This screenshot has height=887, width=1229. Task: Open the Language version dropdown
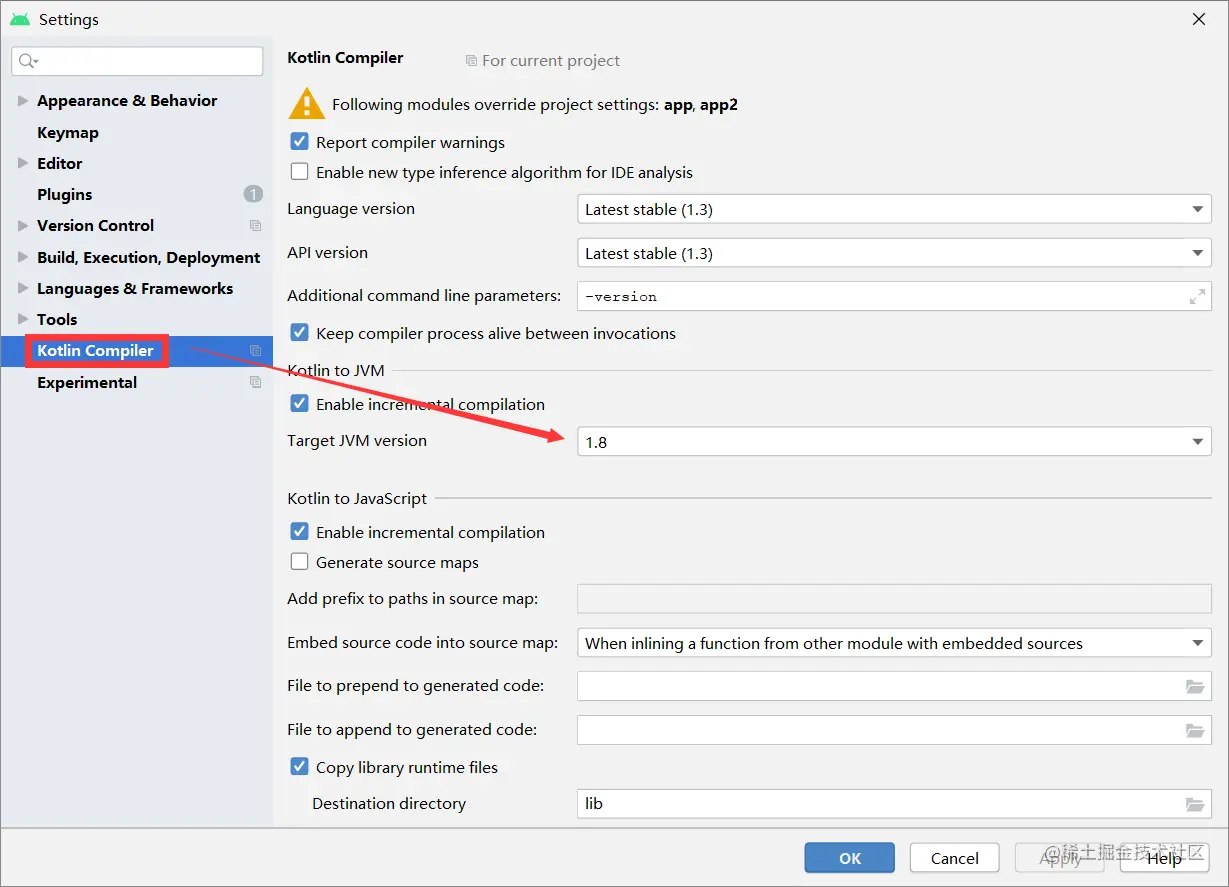pos(894,210)
